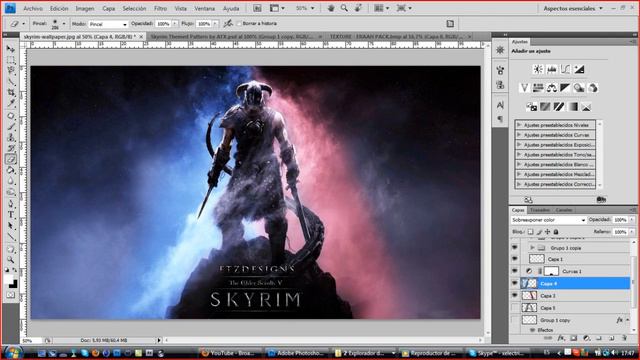Viewport: 640px width, 360px height.
Task: Add a Threshold adjustment
Action: (x=559, y=107)
